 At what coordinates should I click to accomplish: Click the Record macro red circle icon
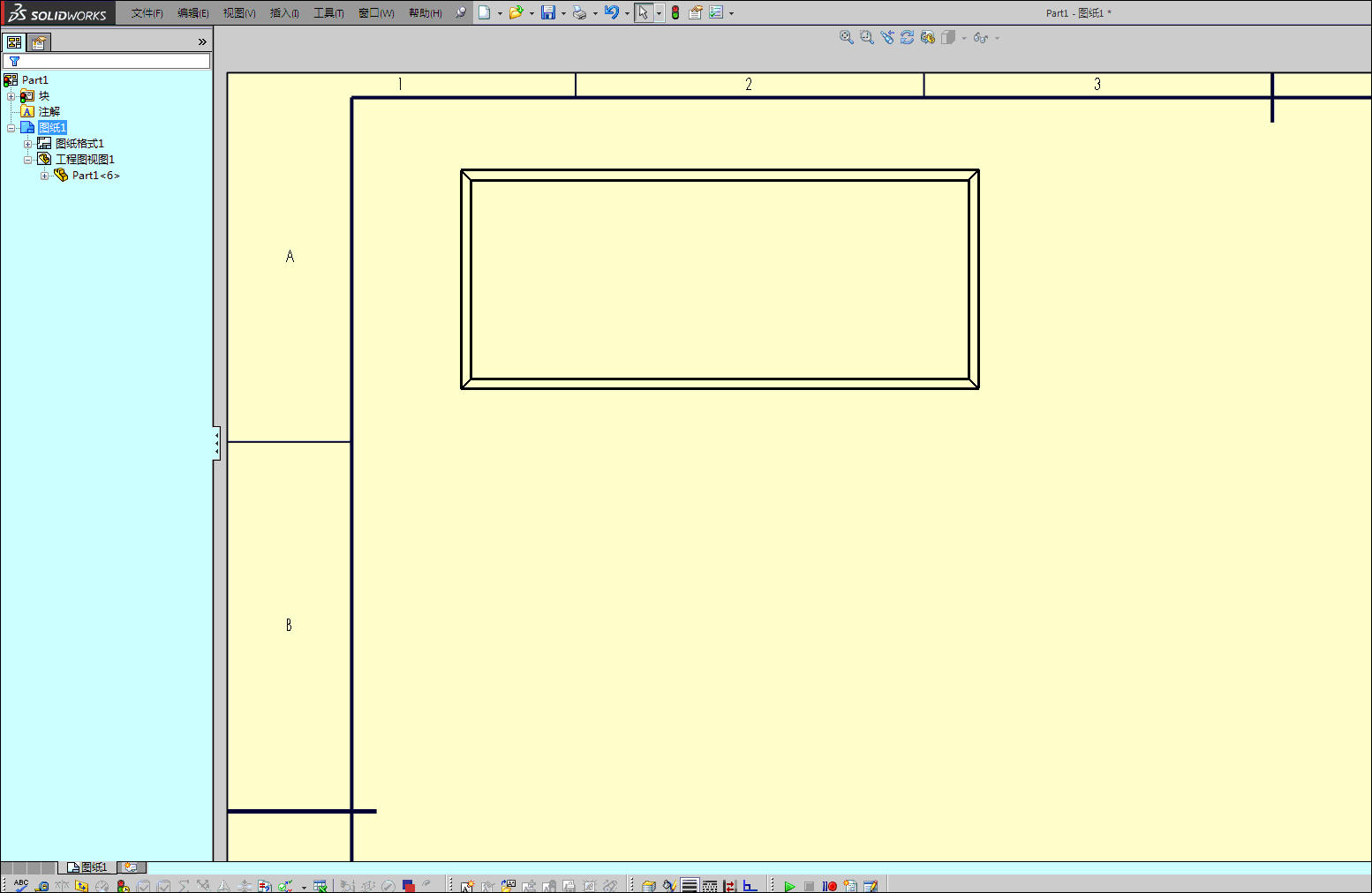(829, 886)
